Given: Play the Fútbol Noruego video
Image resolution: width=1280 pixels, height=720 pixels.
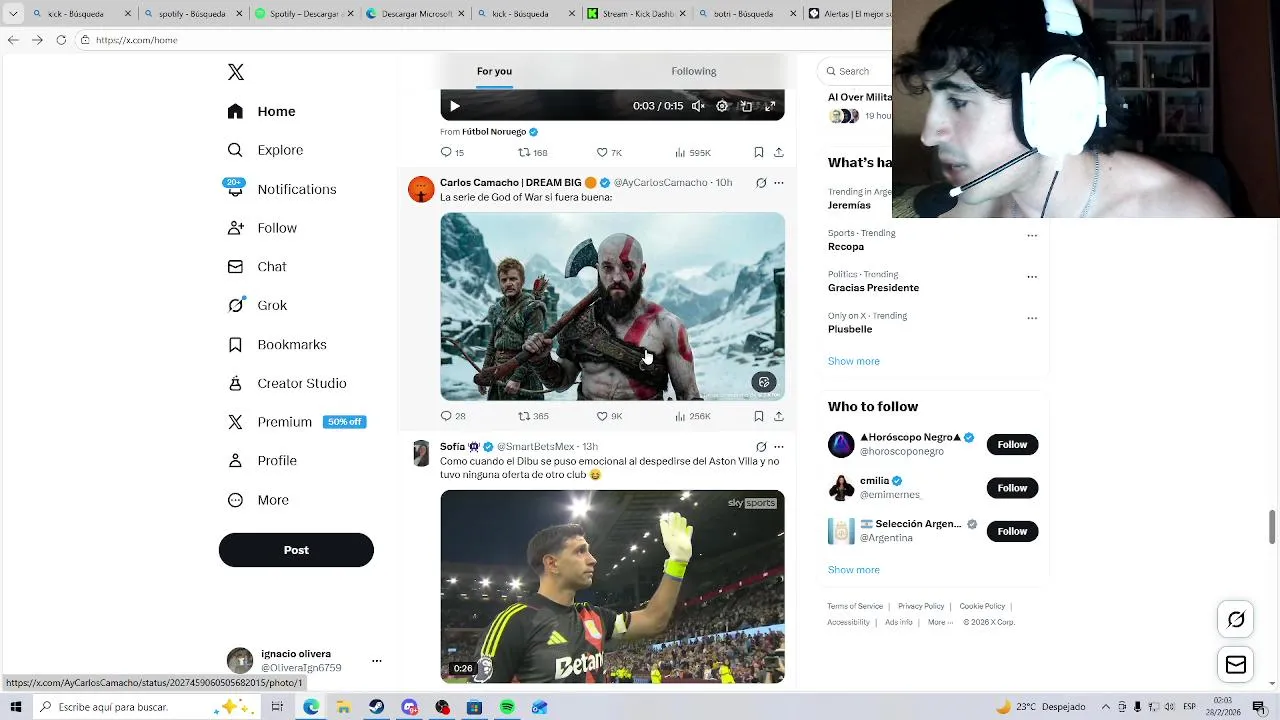Looking at the screenshot, I should 454,106.
